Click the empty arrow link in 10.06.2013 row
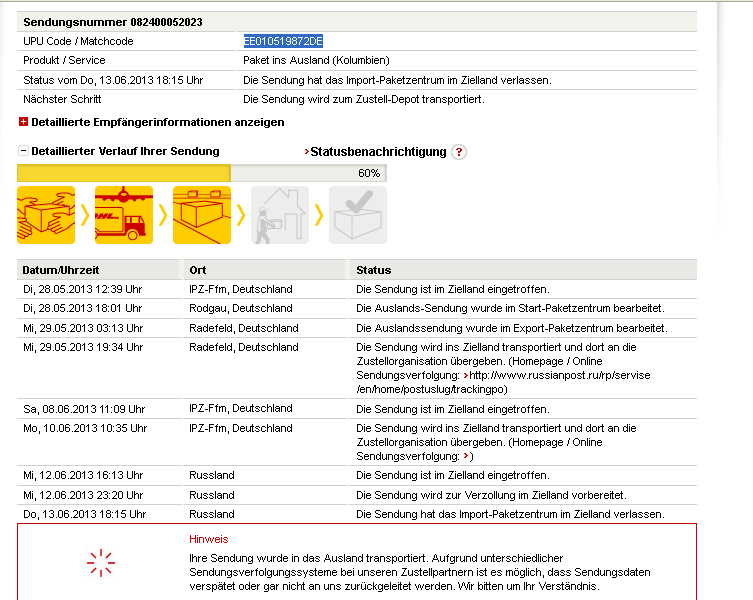Image resolution: width=753 pixels, height=600 pixels. click(x=467, y=456)
